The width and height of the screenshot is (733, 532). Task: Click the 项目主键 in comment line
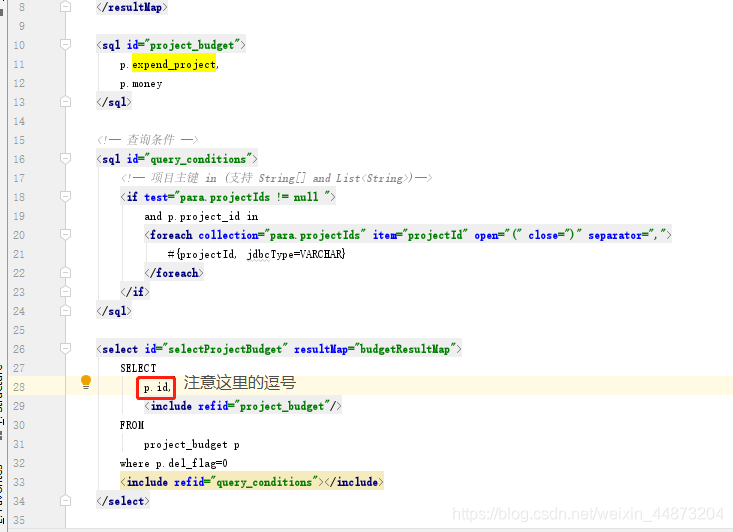(x=276, y=178)
